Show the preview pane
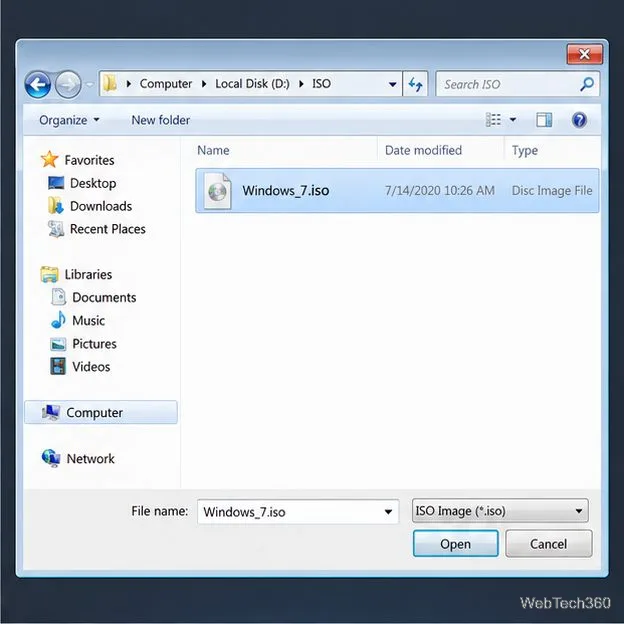Screen dimensions: 624x624 tap(544, 119)
